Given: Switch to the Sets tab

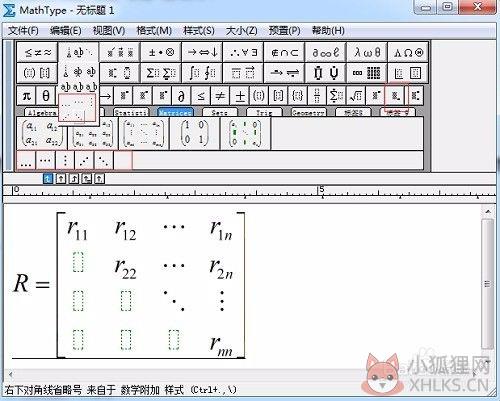Looking at the screenshot, I should [220, 113].
